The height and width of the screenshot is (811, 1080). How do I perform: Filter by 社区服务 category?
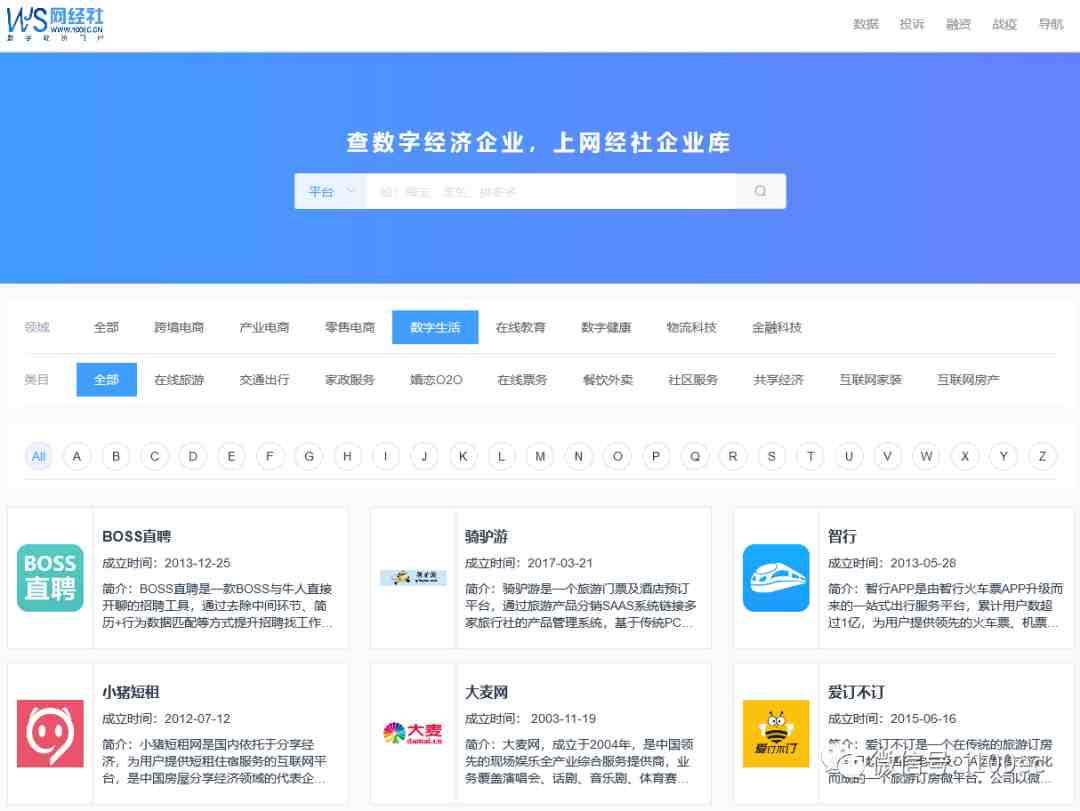(x=693, y=380)
